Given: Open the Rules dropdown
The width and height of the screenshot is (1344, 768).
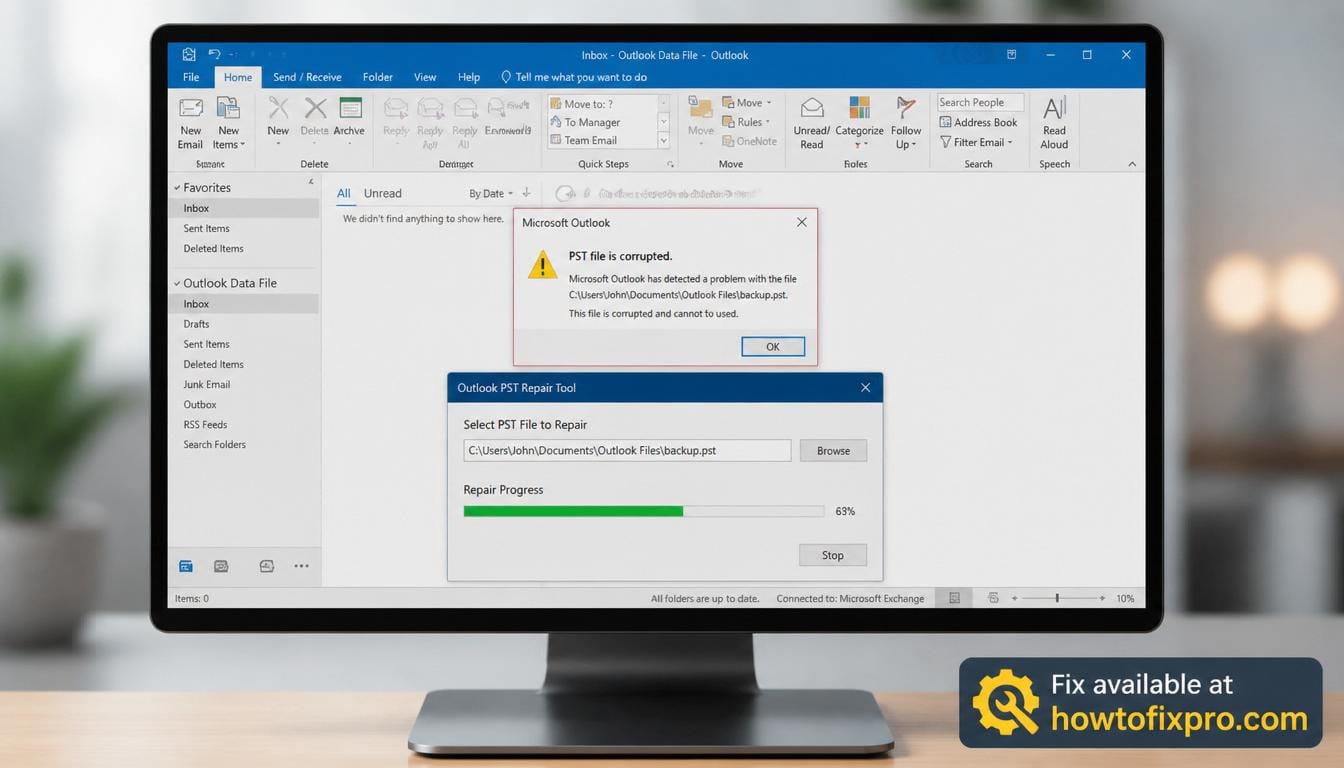Looking at the screenshot, I should pos(745,122).
